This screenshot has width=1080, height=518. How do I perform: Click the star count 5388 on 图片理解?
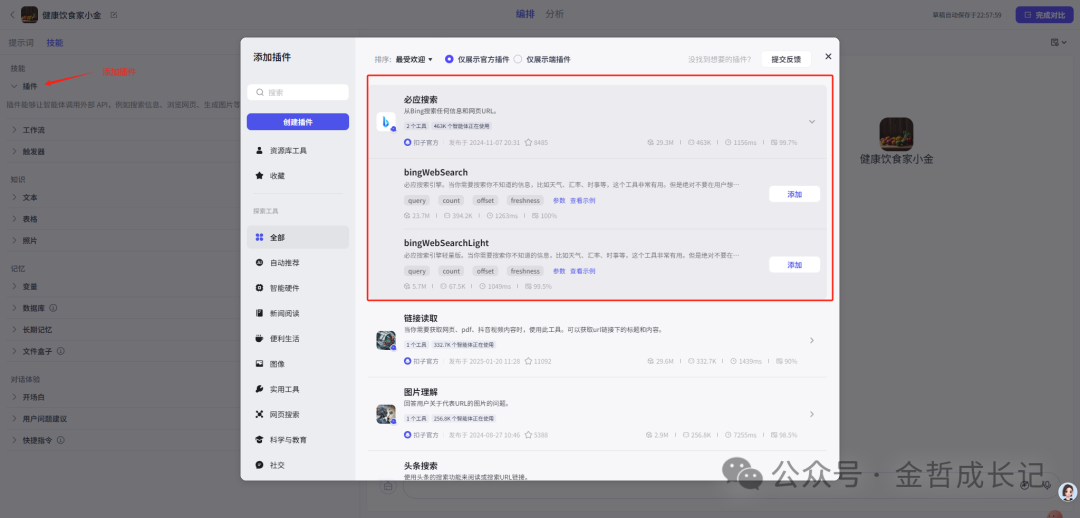(x=536, y=435)
